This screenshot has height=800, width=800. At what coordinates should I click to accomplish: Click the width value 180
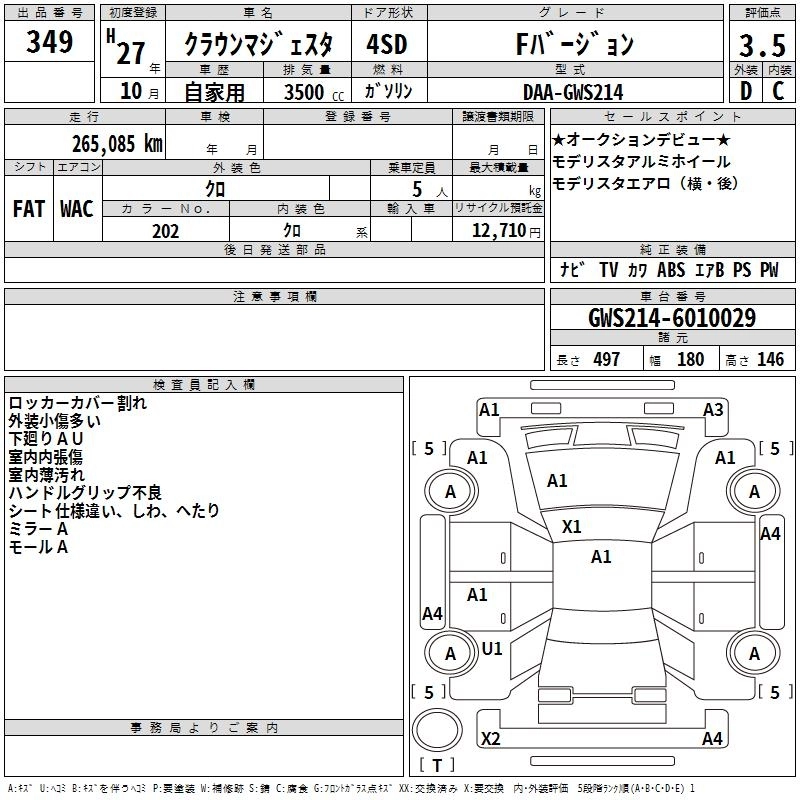(690, 359)
